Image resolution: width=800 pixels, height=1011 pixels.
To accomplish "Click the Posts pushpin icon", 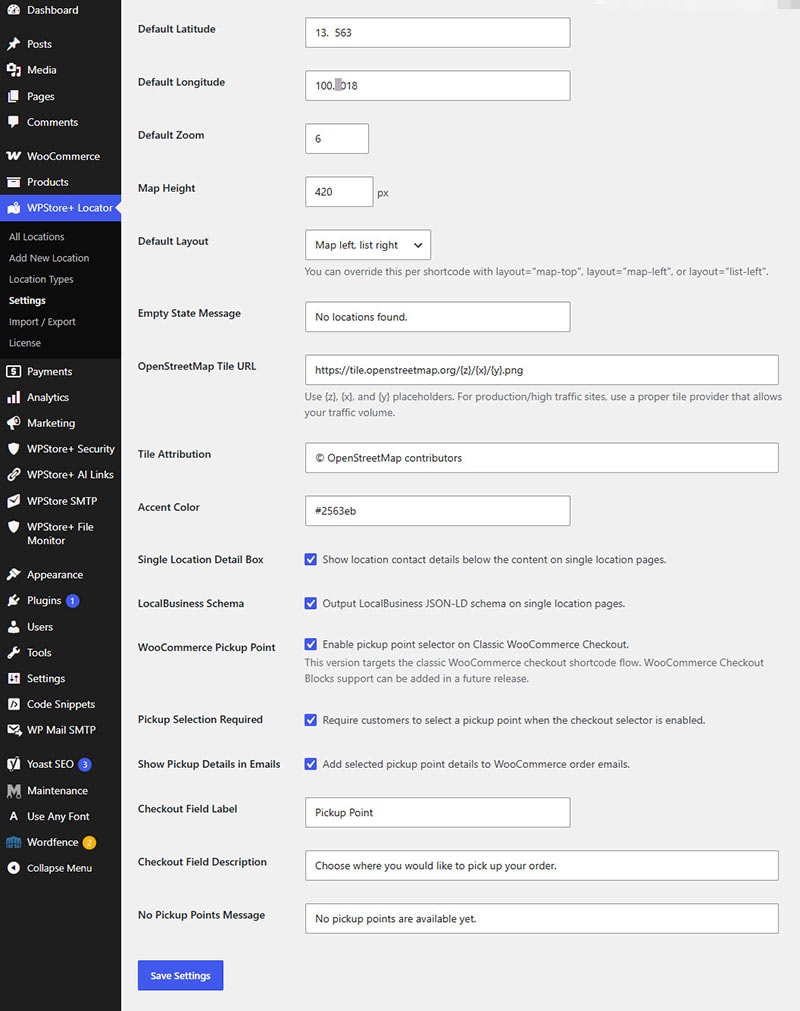I will click(14, 44).
